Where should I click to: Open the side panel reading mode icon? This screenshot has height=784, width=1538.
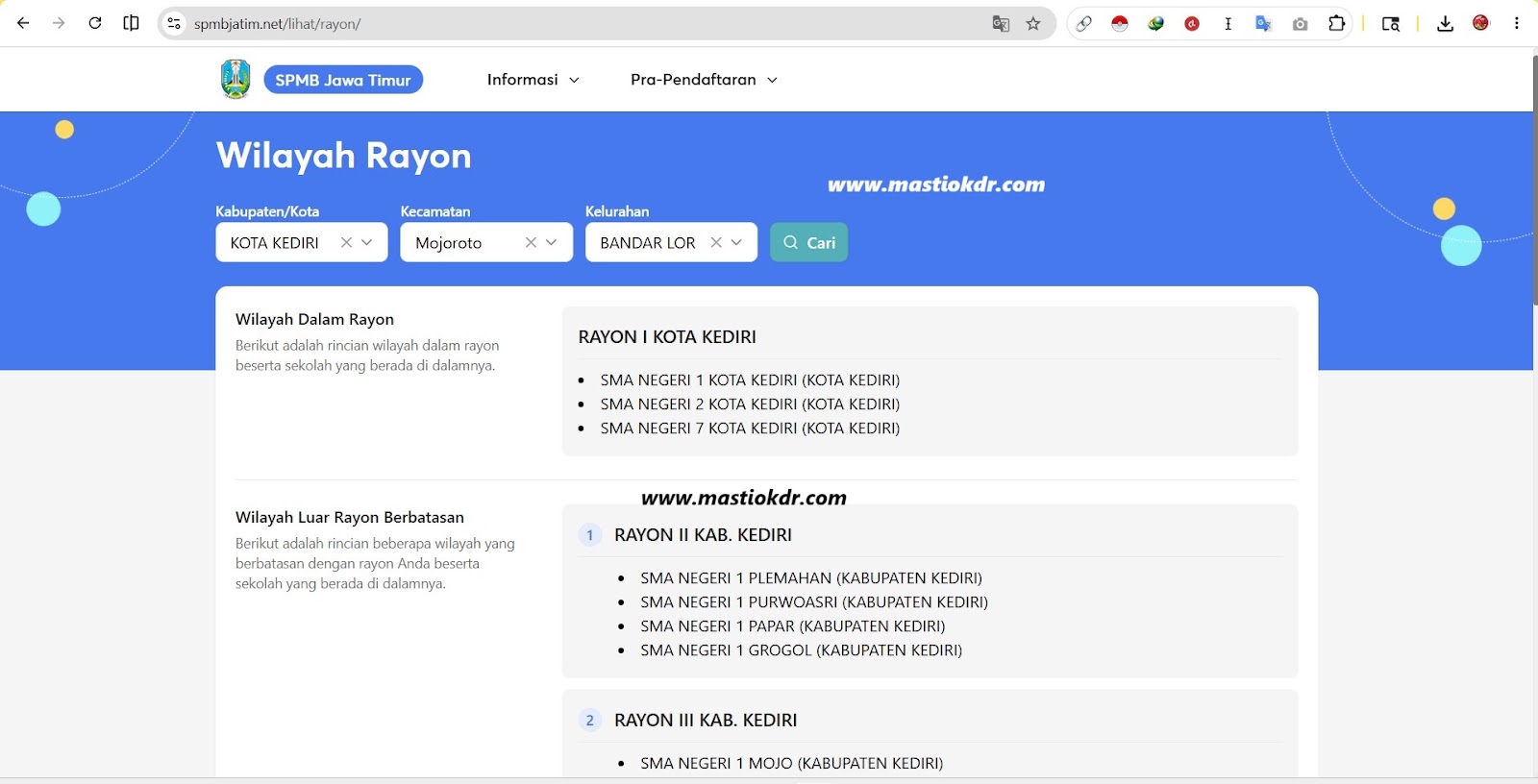pyautogui.click(x=132, y=23)
